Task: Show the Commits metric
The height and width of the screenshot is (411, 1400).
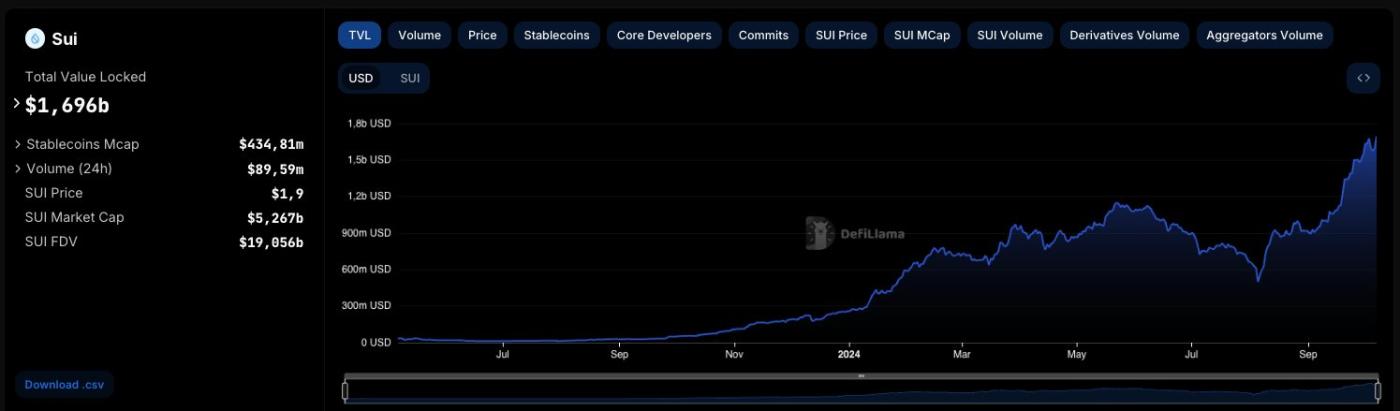Action: (763, 35)
